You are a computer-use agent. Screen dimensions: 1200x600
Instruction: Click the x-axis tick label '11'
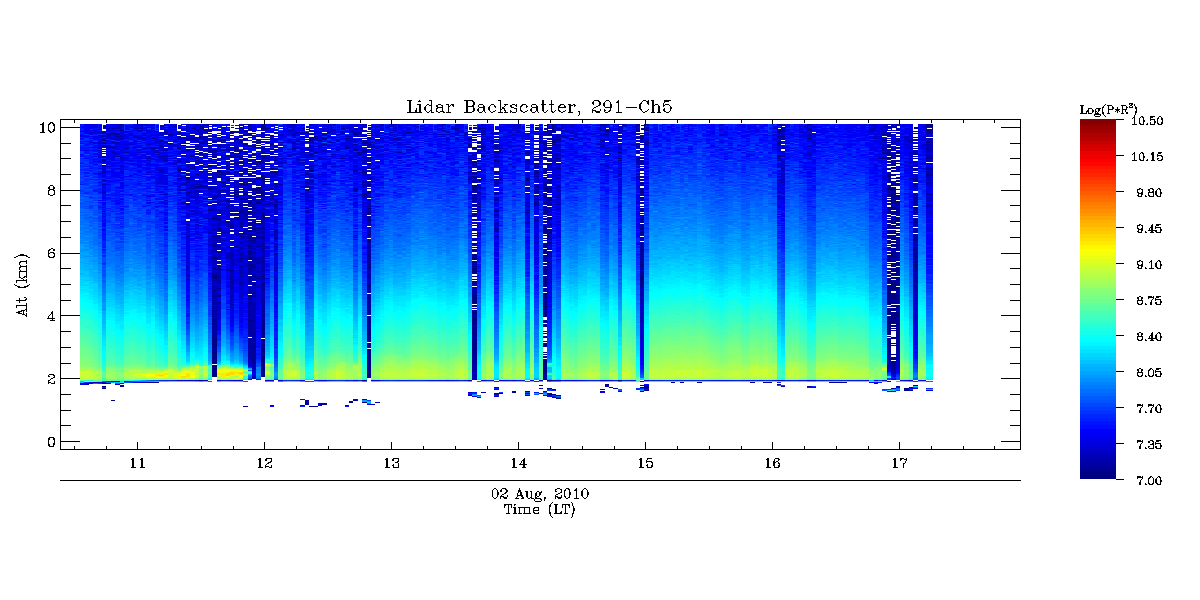point(137,463)
